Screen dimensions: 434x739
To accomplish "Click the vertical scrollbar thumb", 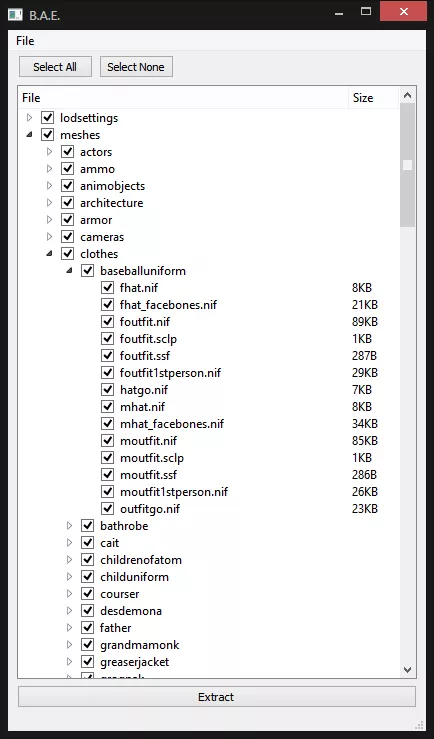I will [x=408, y=165].
